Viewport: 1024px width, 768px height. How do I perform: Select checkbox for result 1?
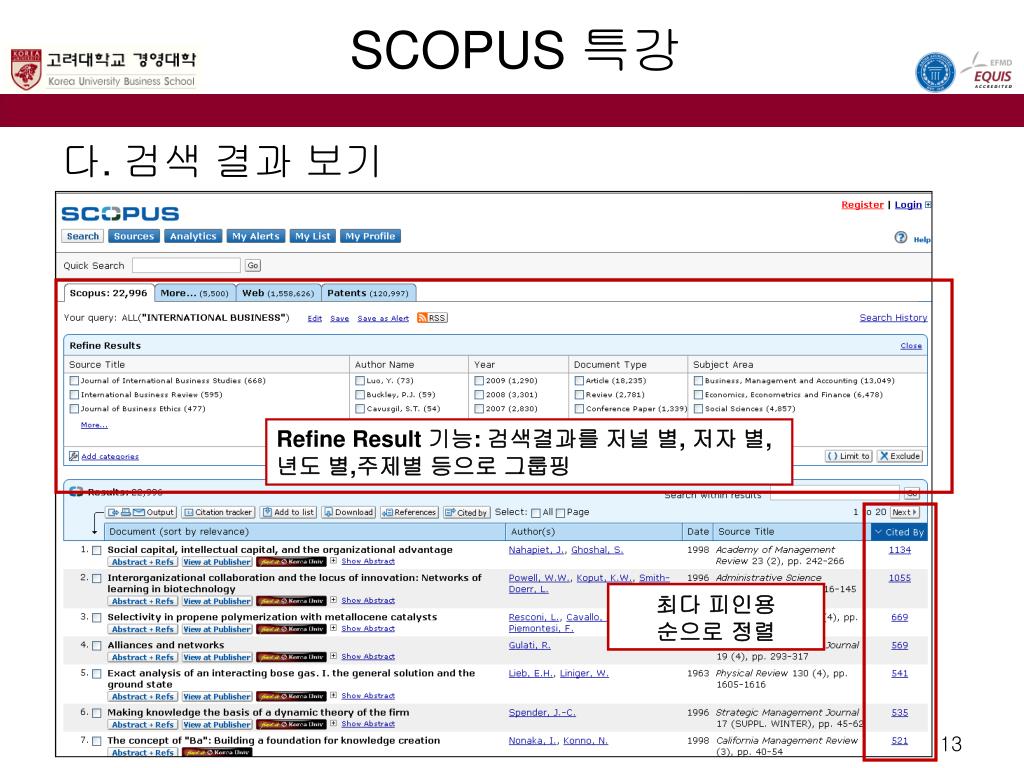point(97,551)
